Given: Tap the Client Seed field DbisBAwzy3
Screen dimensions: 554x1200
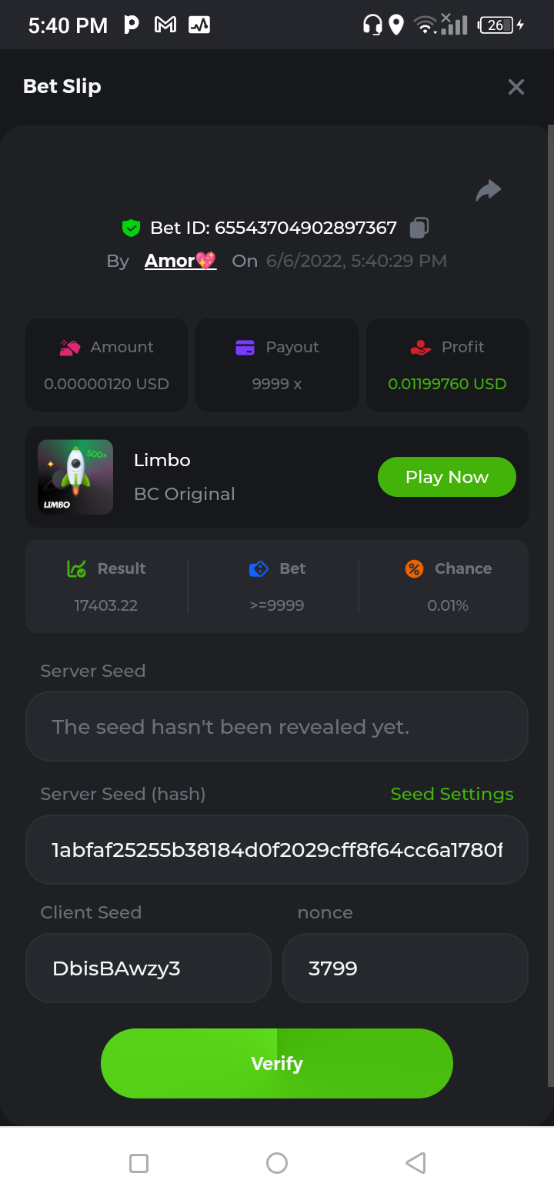Looking at the screenshot, I should pyautogui.click(x=148, y=968).
